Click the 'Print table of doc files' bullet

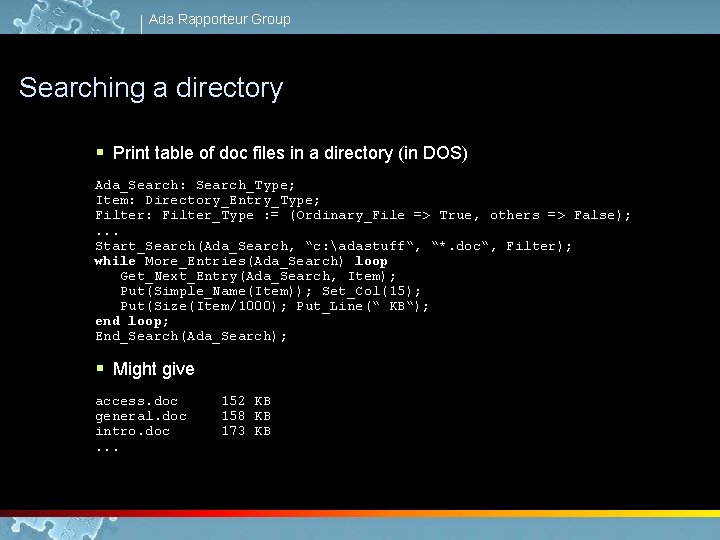(x=290, y=153)
